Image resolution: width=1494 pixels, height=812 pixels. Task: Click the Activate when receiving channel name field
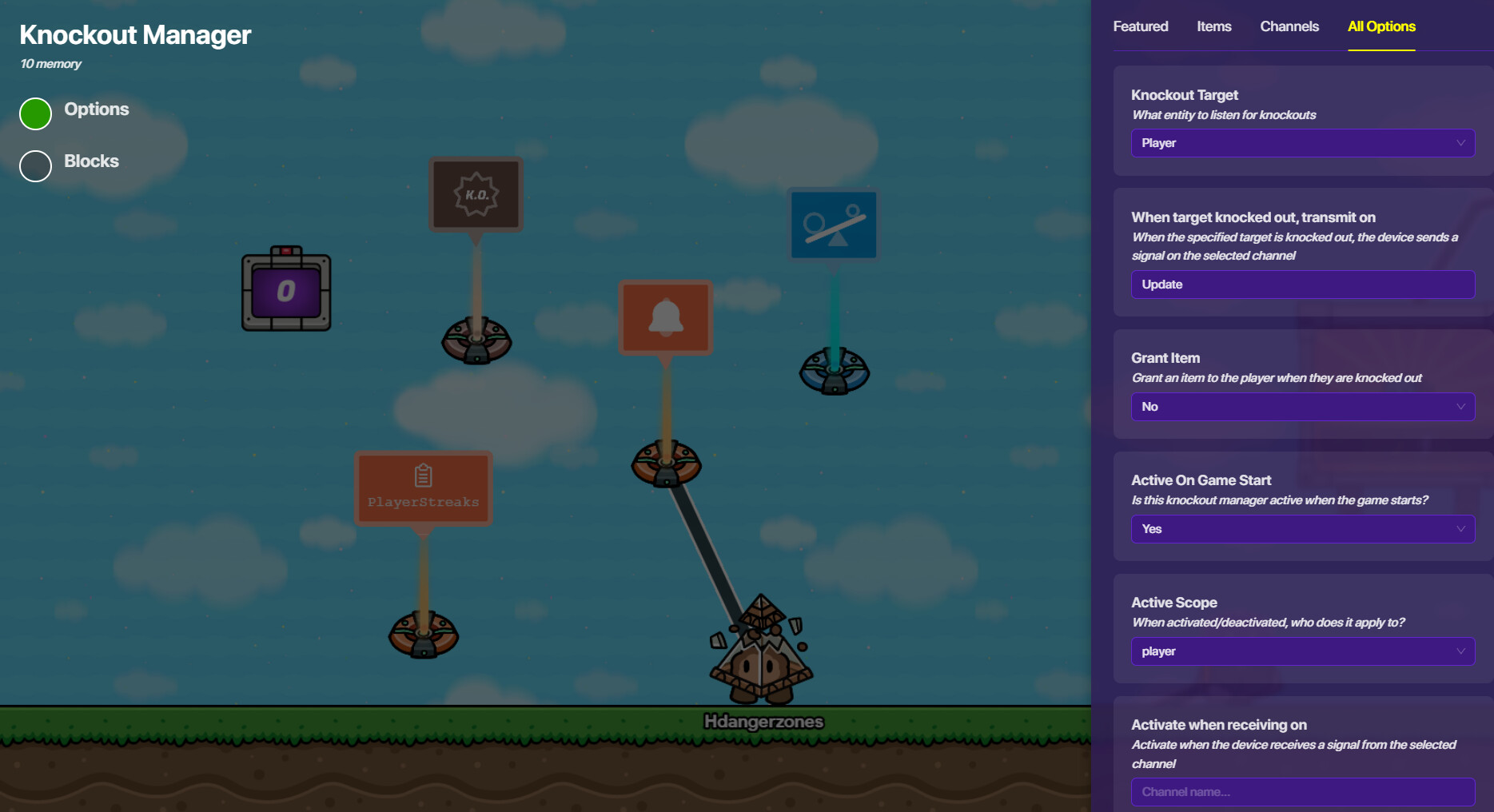click(x=1302, y=792)
